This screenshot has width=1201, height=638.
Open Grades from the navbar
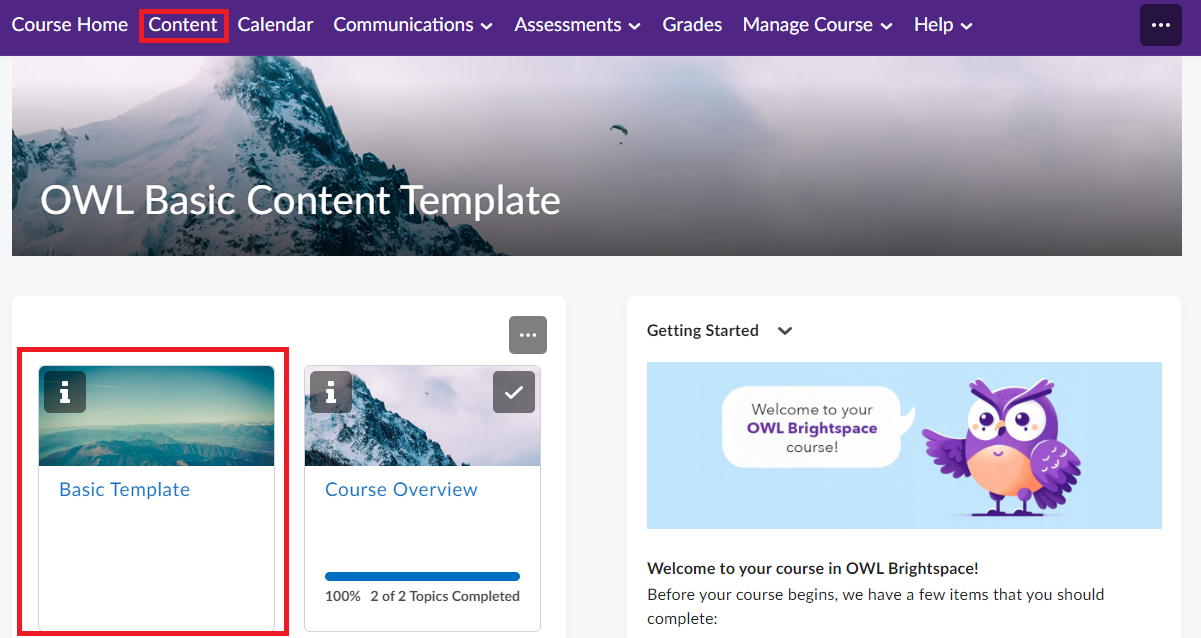pyautogui.click(x=691, y=24)
